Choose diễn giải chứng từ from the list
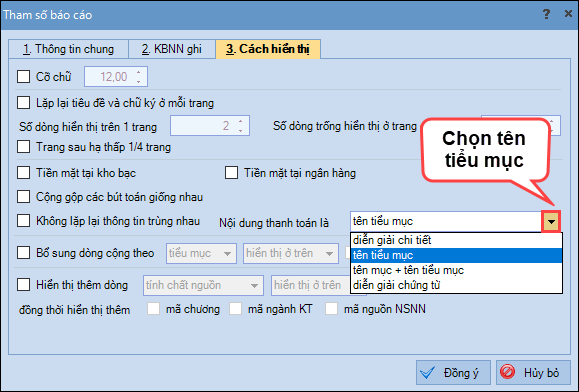Screen dimensions: 579x392 coord(456,285)
